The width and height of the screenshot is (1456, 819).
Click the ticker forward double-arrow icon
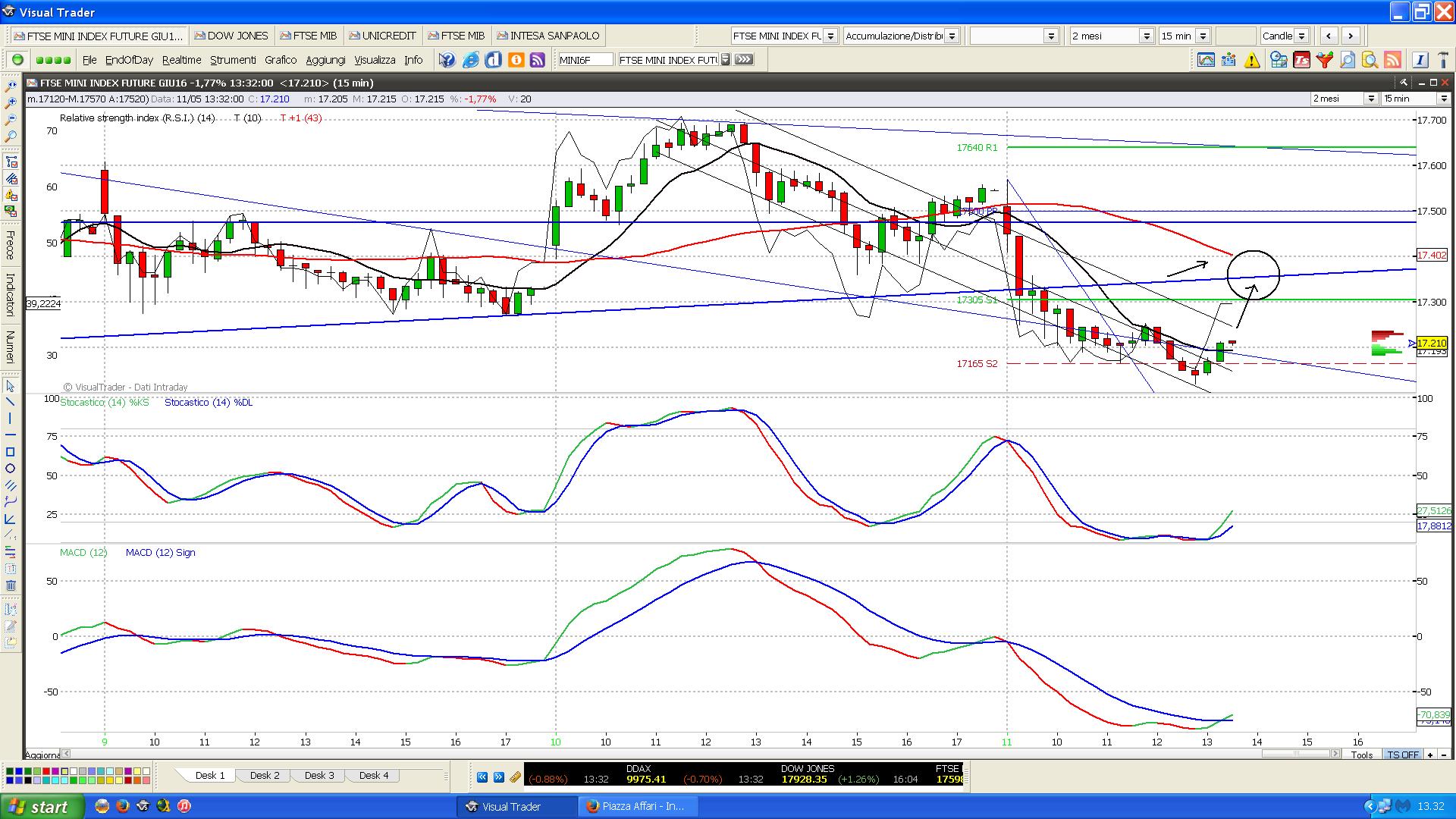498,777
